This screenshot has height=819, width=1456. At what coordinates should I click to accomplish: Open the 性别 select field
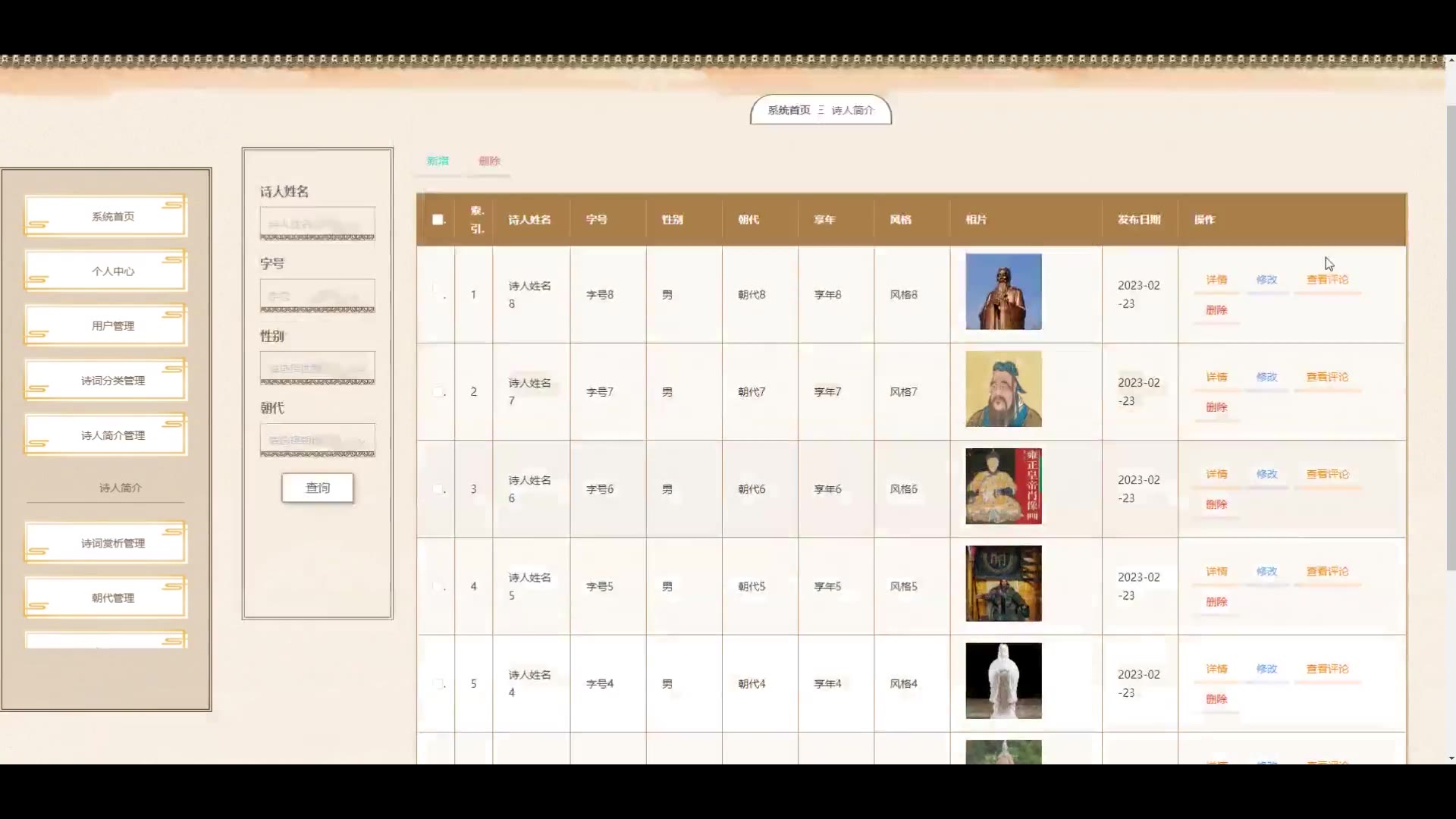[317, 368]
